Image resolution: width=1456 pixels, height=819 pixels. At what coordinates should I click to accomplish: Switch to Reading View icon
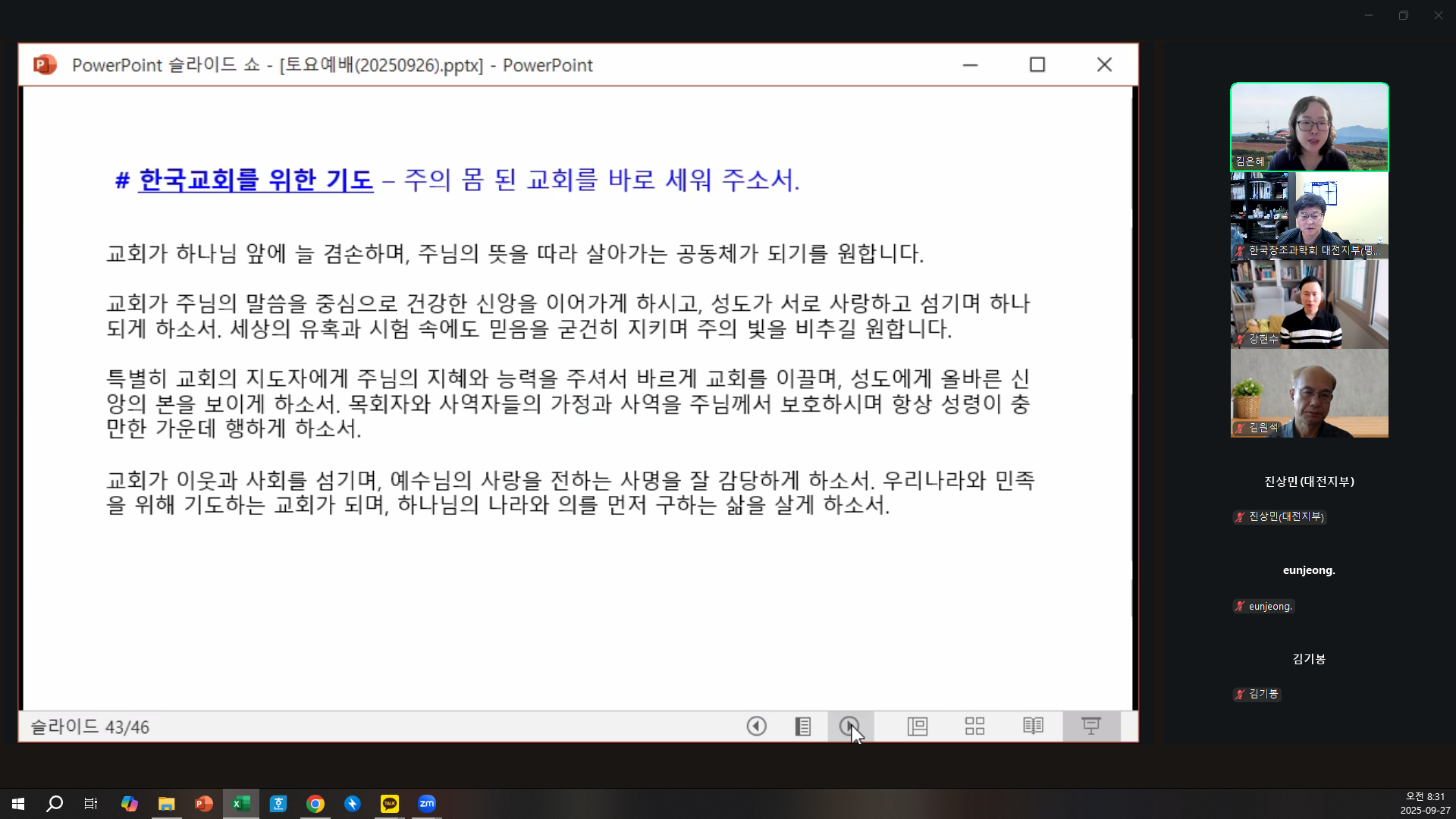click(x=1033, y=726)
